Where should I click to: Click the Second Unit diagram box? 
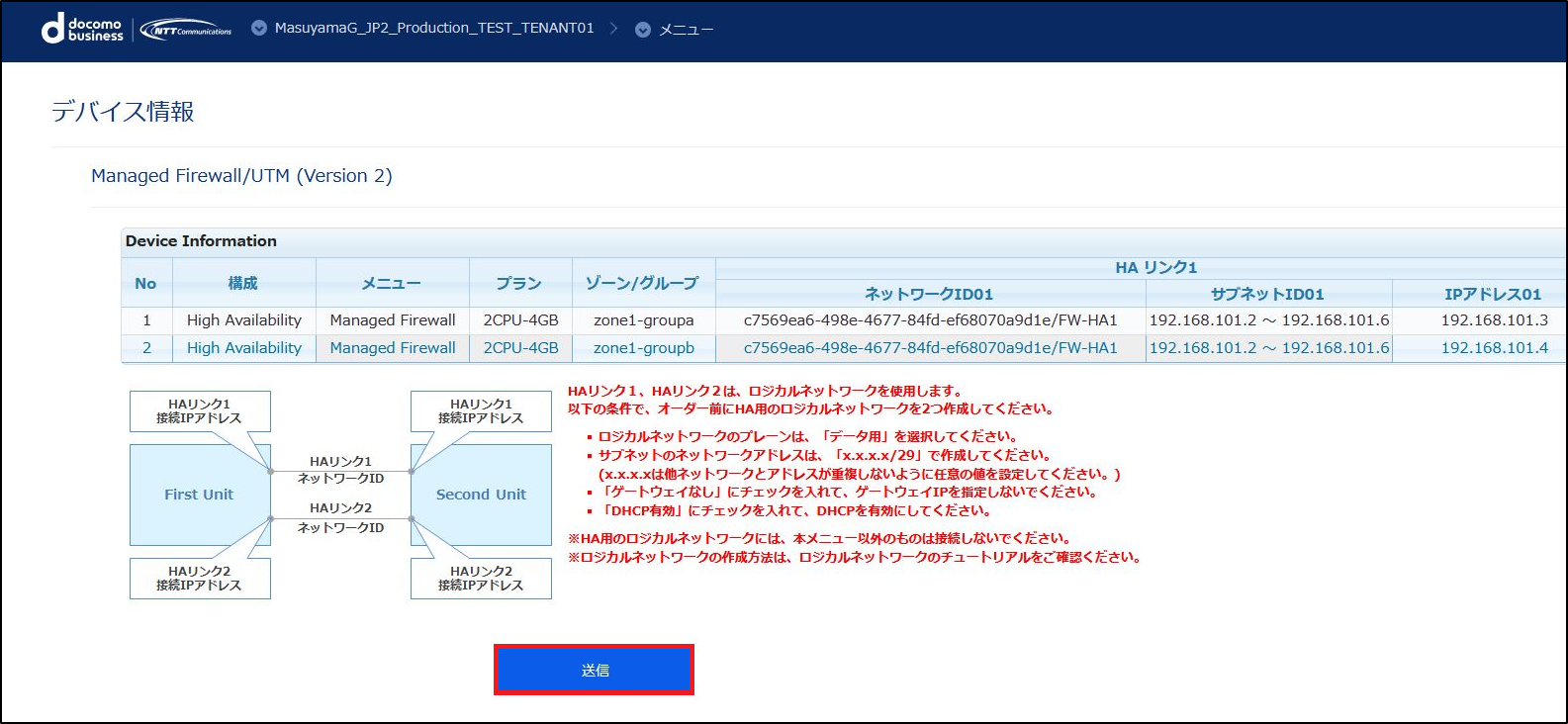point(481,495)
